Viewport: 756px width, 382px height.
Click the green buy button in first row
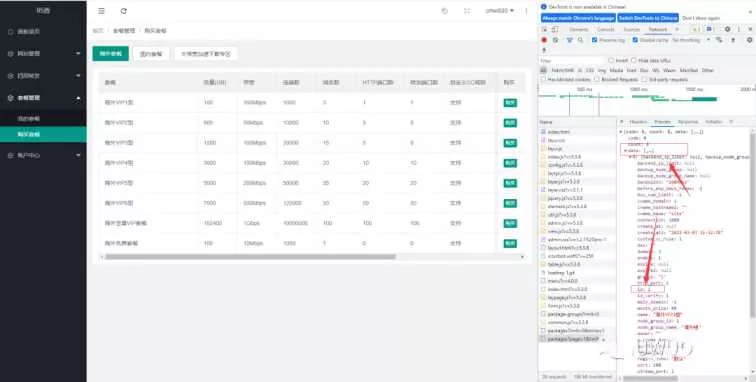pos(510,103)
